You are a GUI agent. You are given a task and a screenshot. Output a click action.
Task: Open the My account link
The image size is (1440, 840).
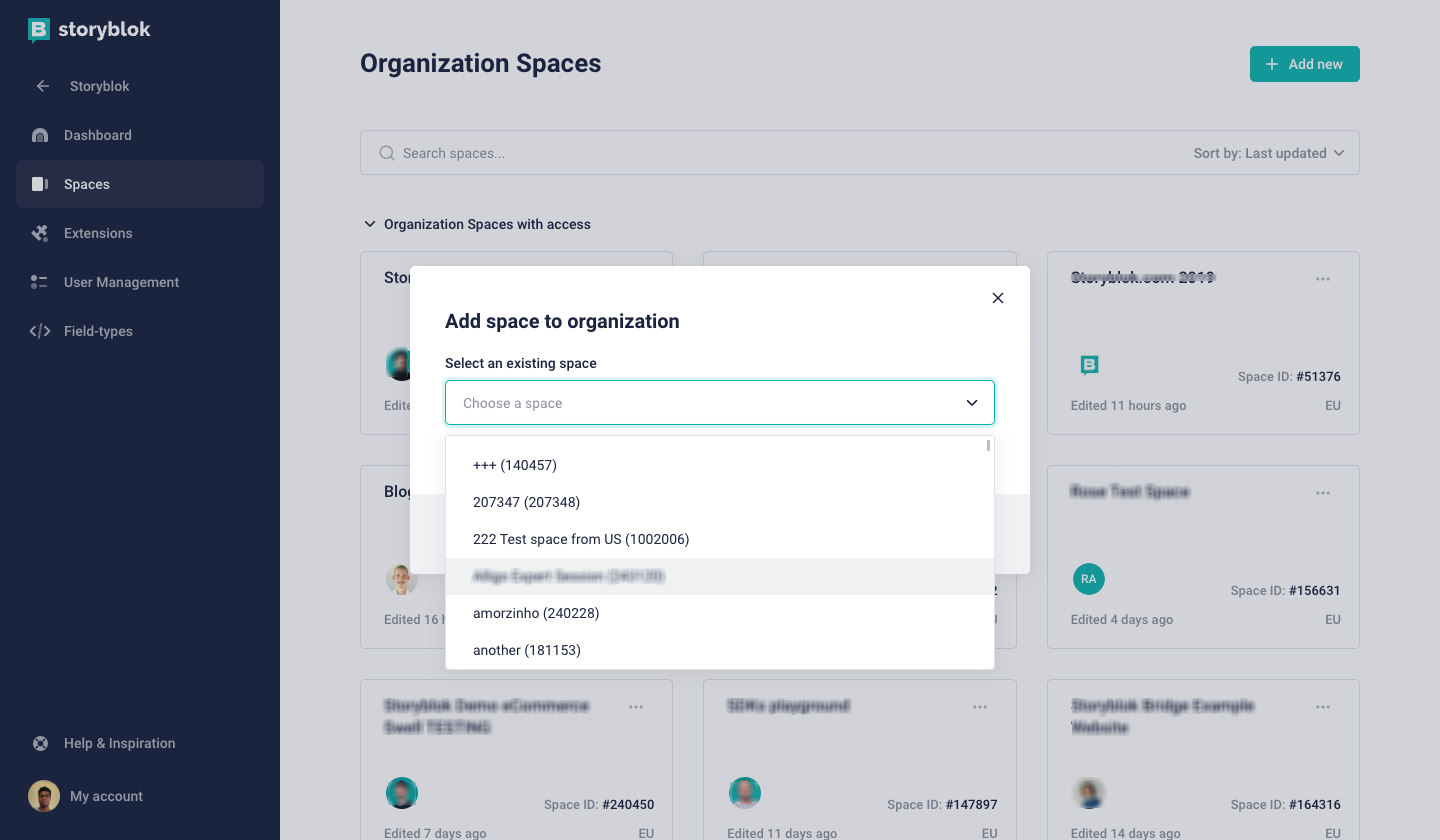106,796
